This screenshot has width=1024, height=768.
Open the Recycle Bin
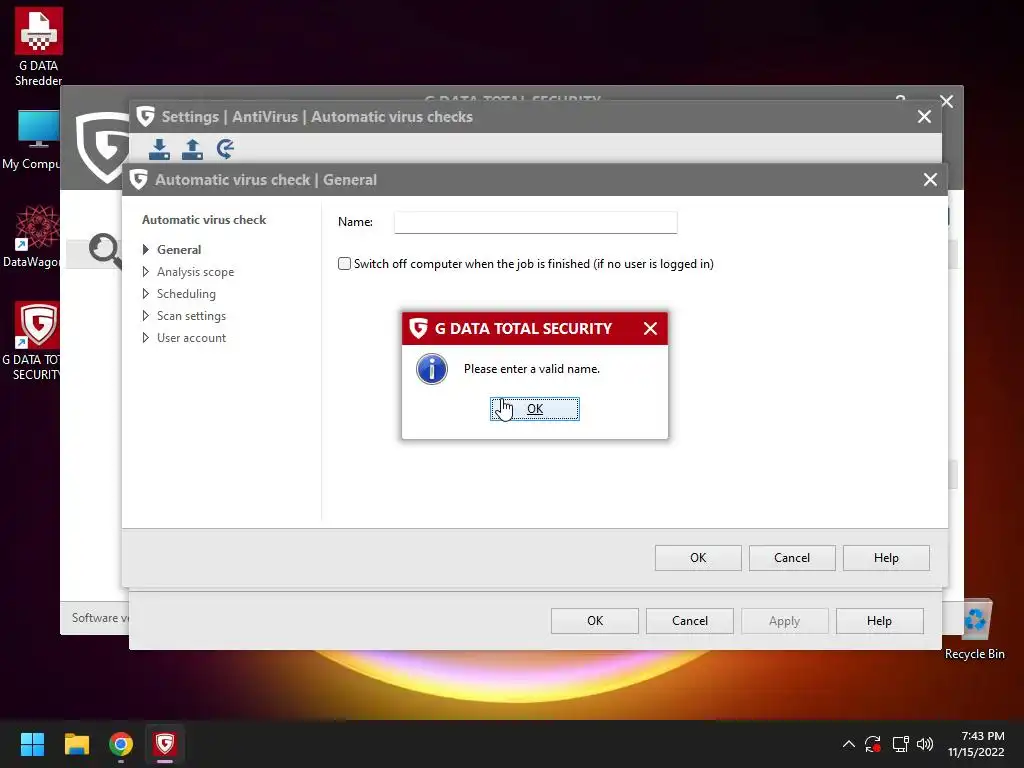tap(974, 630)
